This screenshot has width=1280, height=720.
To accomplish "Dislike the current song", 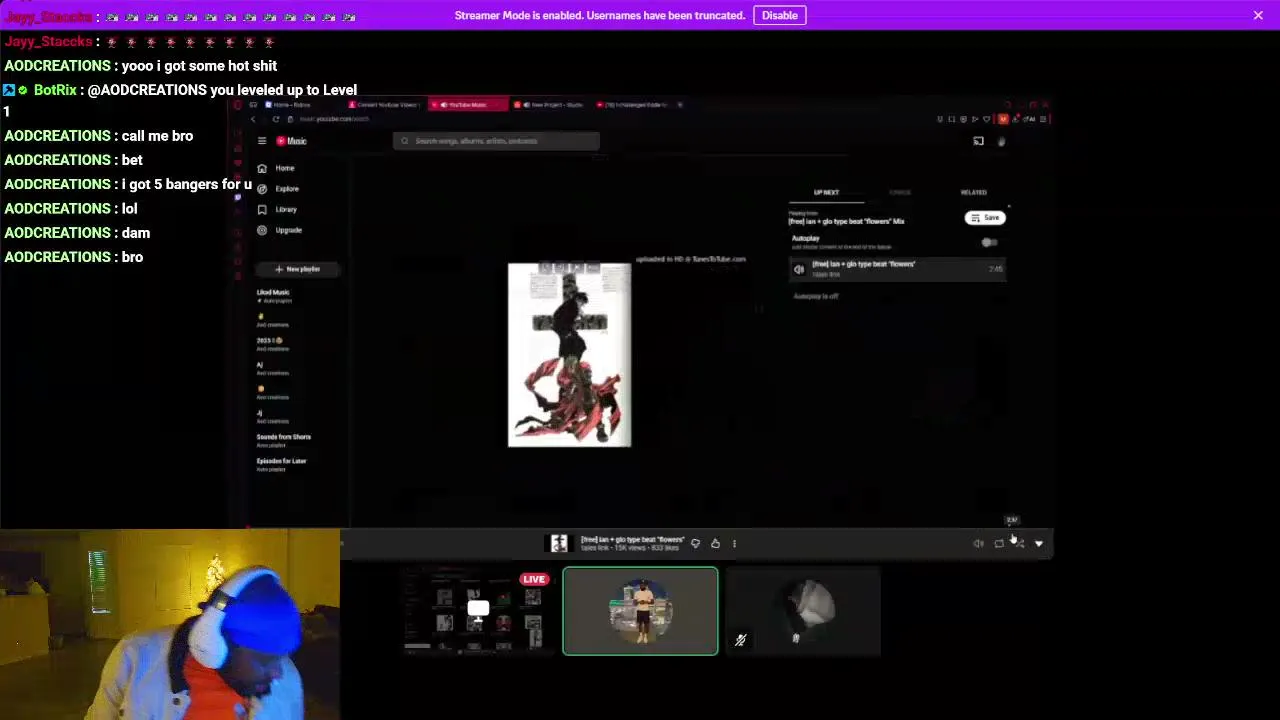I will [695, 543].
